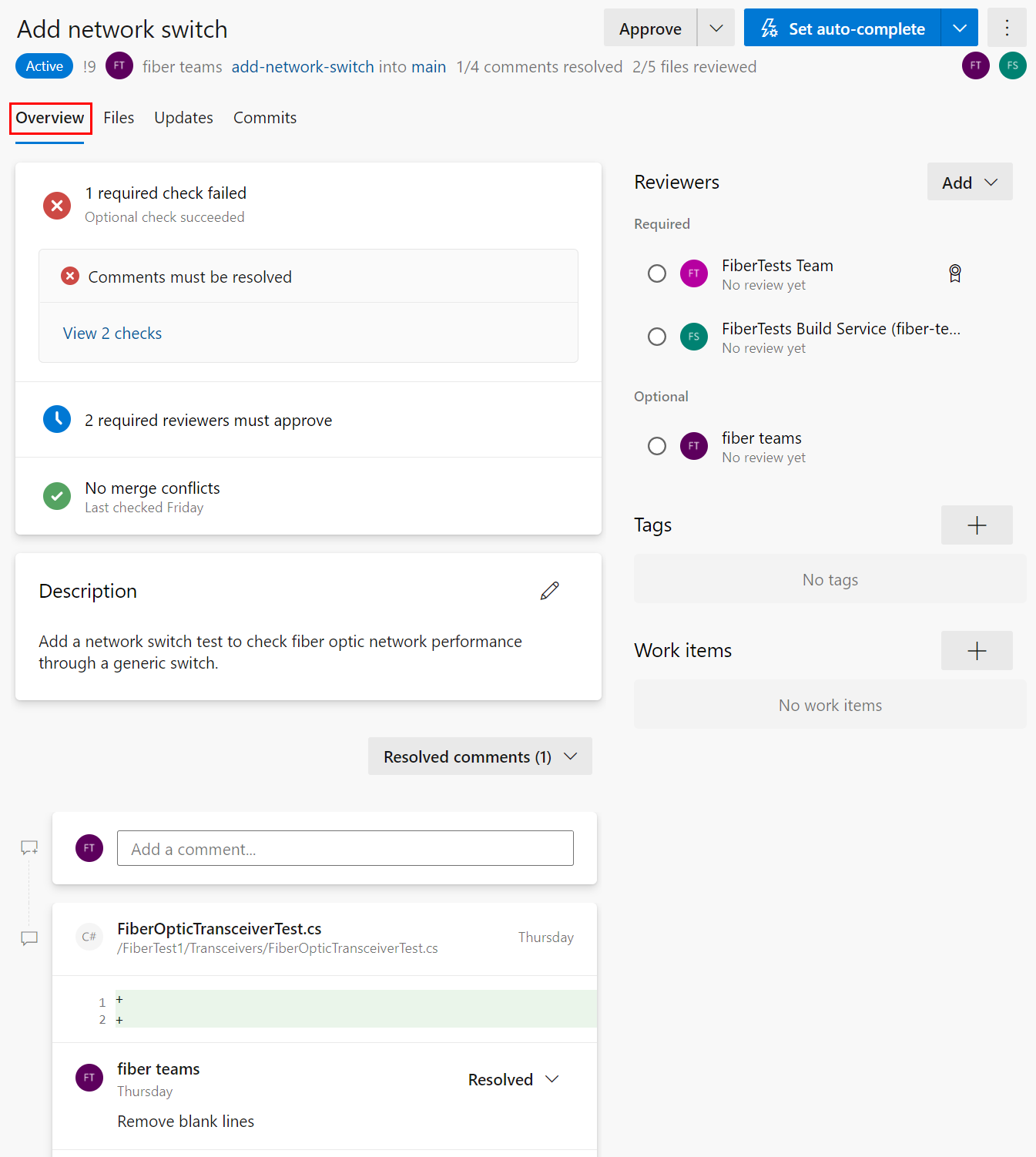Viewport: 1036px width, 1157px height.
Task: Click vote circle next to FiberTests Team
Action: [x=656, y=273]
